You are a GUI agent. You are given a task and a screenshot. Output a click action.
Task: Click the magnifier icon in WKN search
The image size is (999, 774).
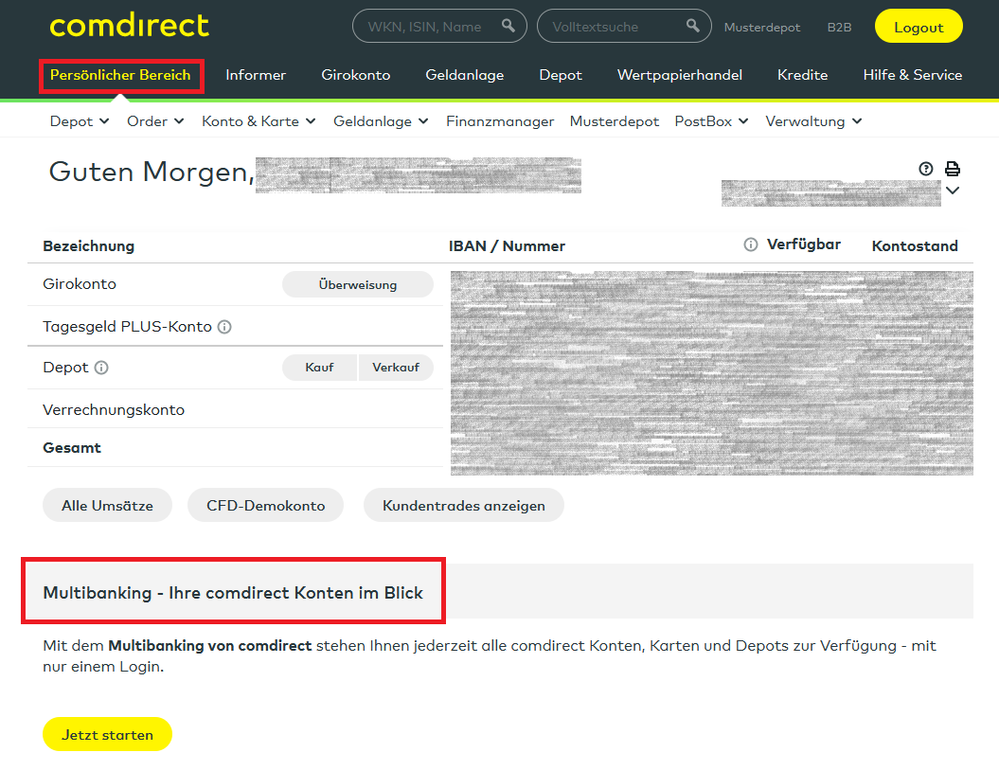click(x=509, y=26)
